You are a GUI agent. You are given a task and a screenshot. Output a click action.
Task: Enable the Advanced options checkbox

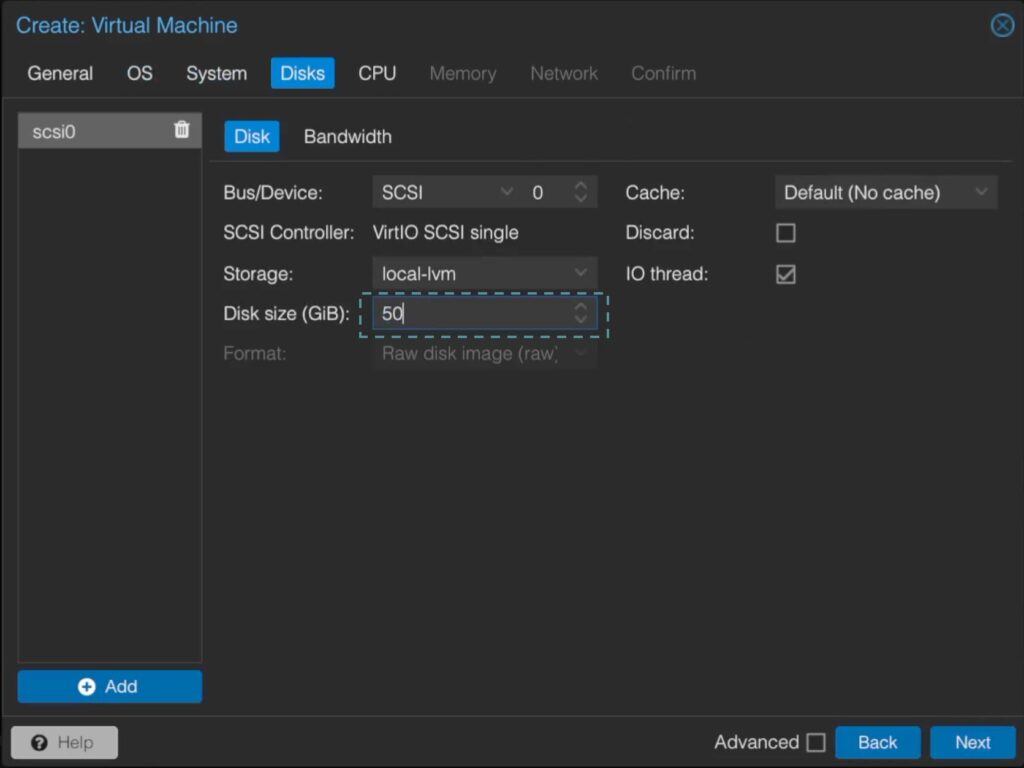click(816, 742)
